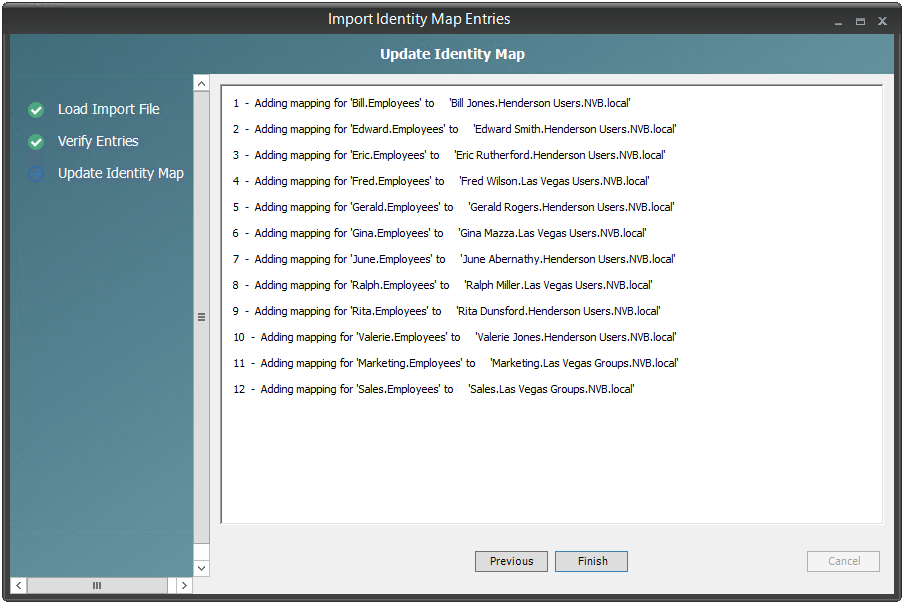Select log line 9 for 'Rita.Employees'
The image size is (905, 604).
(x=447, y=311)
